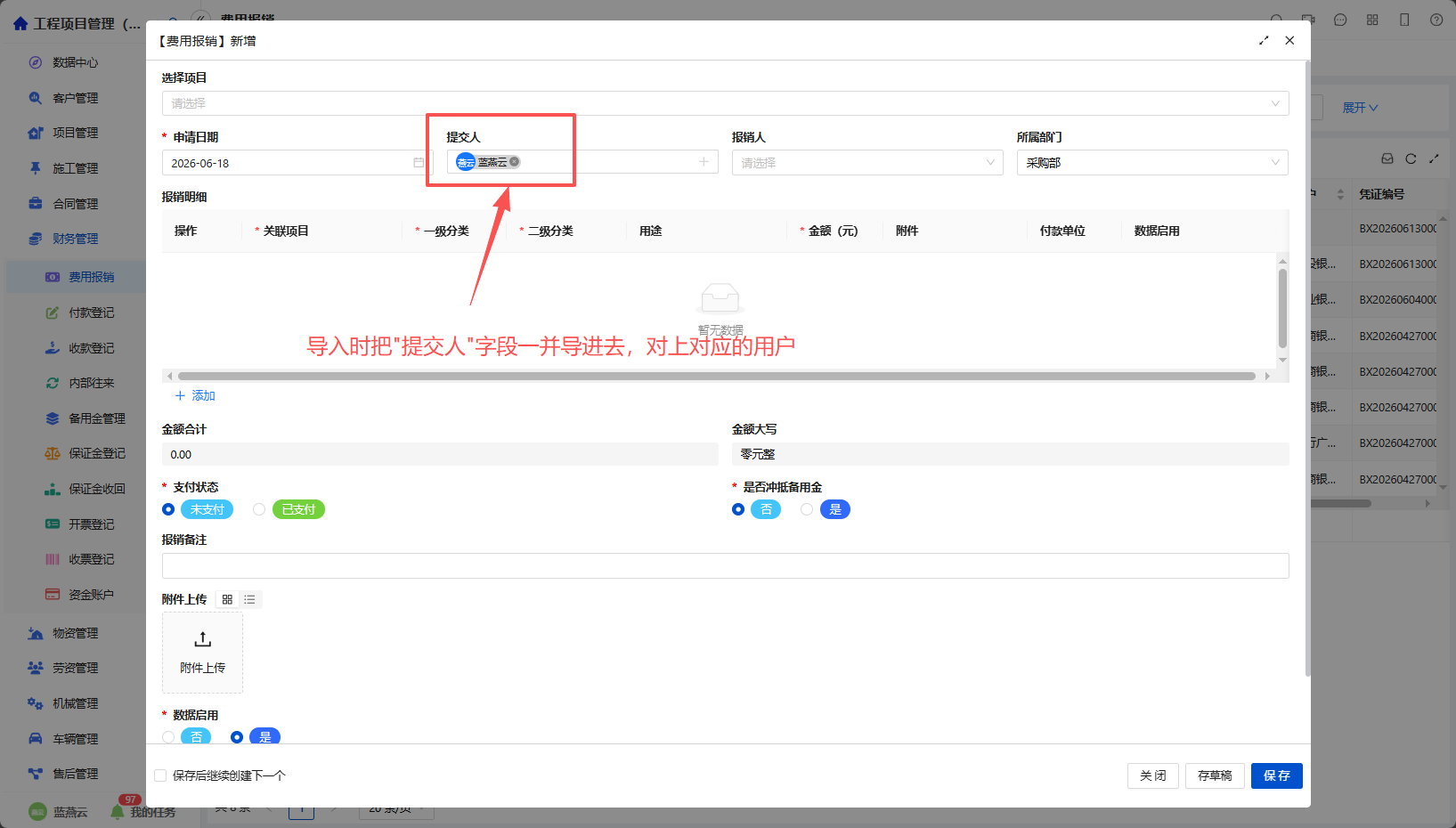Click the 关闭 button

[x=1153, y=775]
